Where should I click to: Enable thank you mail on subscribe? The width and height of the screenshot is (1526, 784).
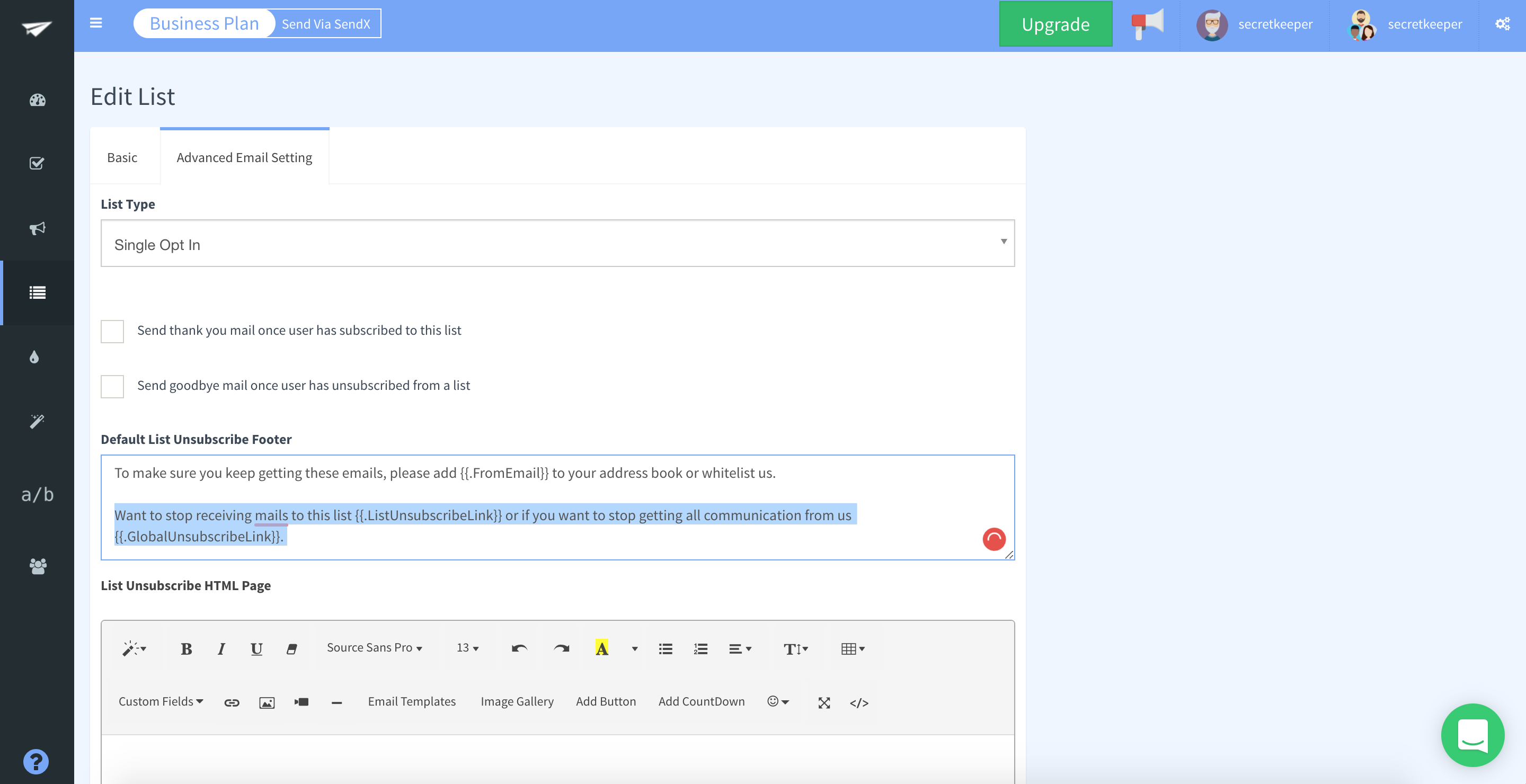pos(112,331)
